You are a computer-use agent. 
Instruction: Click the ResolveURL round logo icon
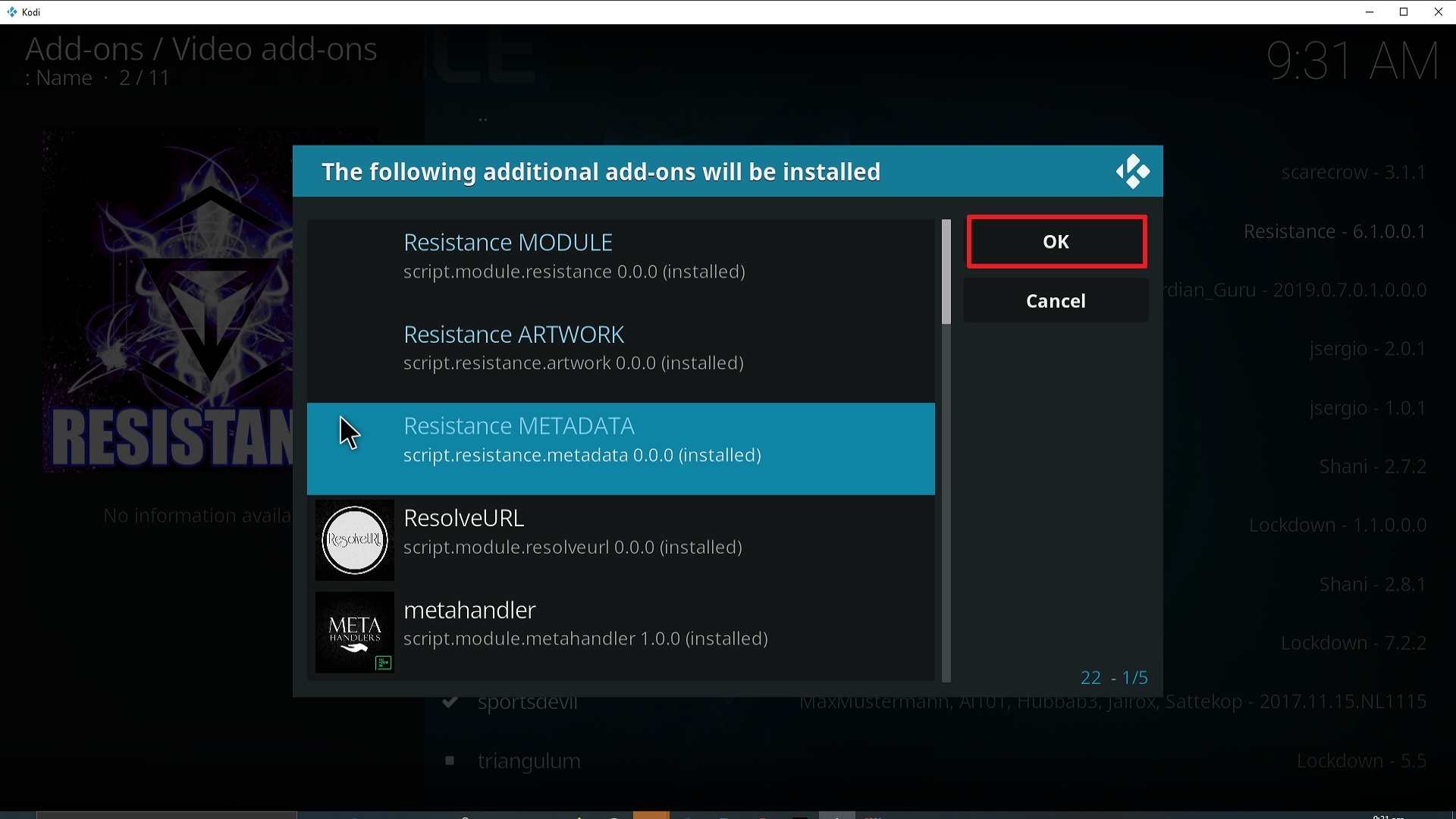pyautogui.click(x=355, y=541)
